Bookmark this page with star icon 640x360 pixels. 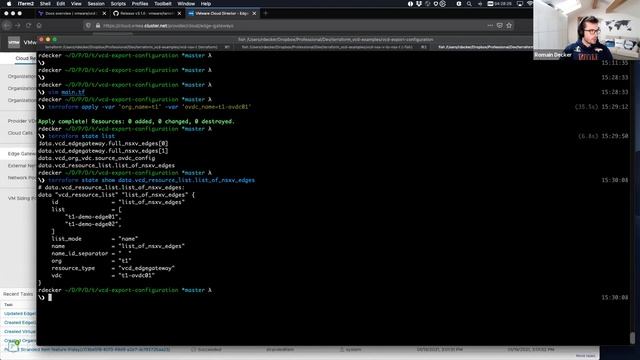pyautogui.click(x=509, y=25)
